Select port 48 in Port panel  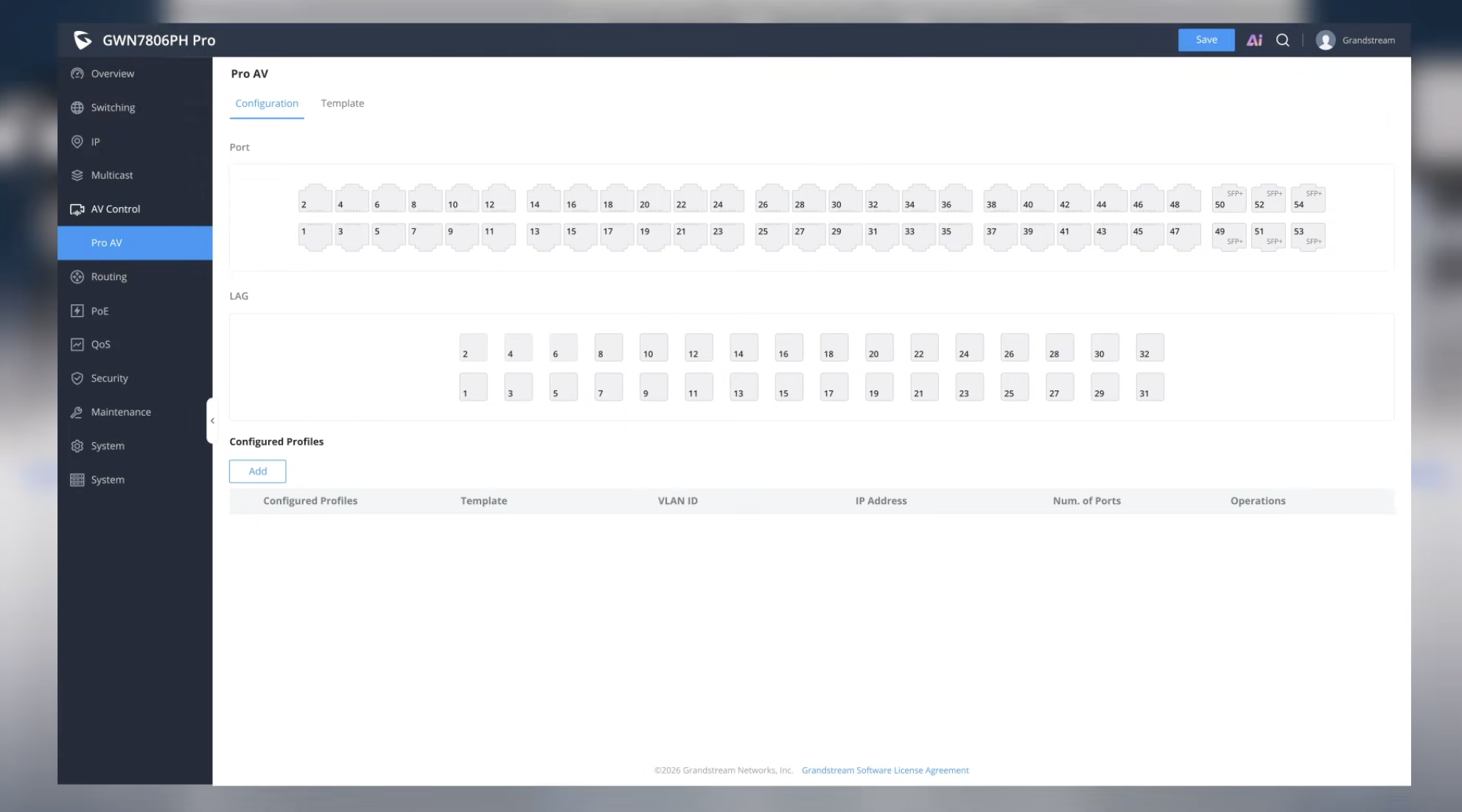[x=1183, y=198]
